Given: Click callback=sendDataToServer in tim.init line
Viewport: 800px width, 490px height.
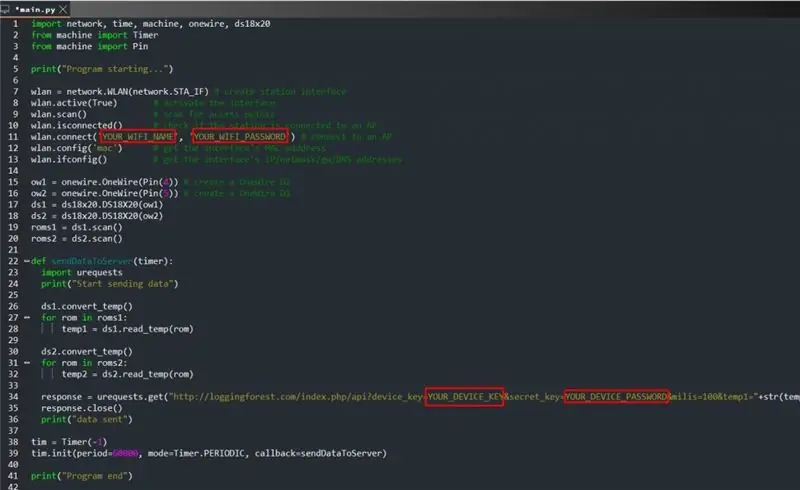Looking at the screenshot, I should pyautogui.click(x=320, y=453).
